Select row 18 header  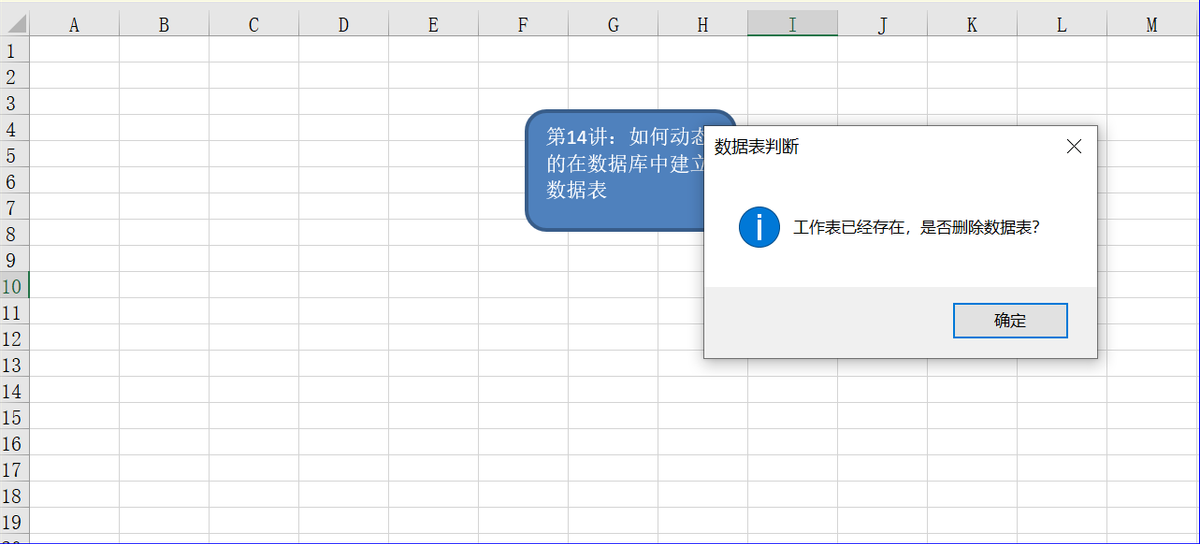click(x=14, y=495)
